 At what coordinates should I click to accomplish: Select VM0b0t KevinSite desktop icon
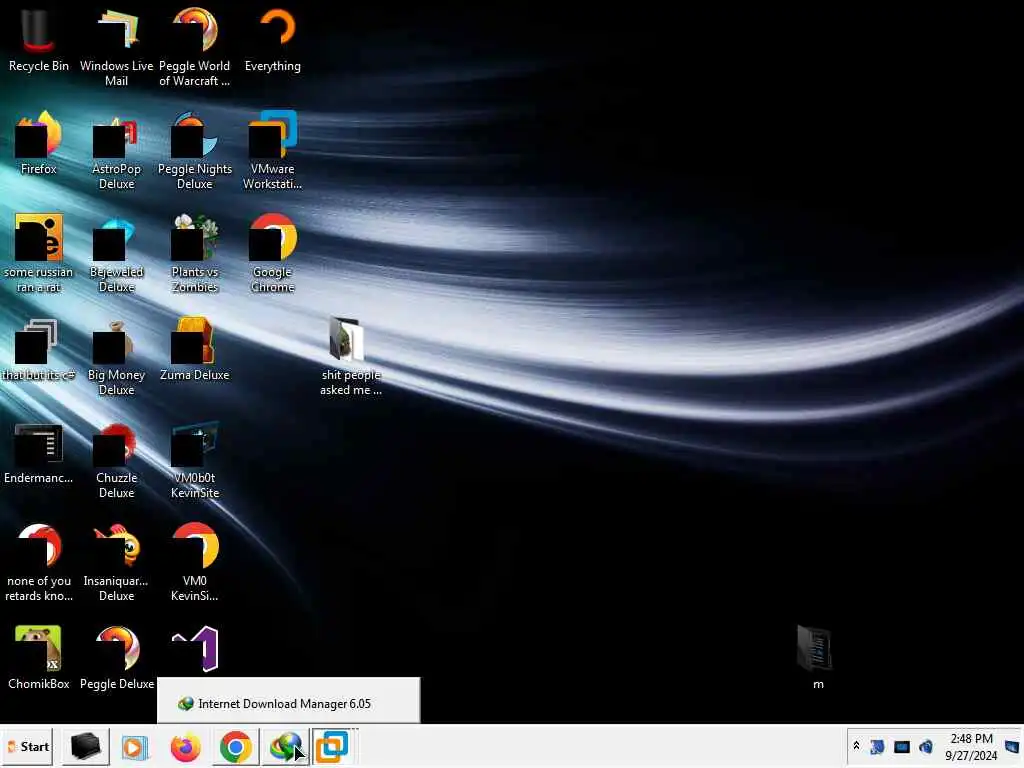(195, 460)
